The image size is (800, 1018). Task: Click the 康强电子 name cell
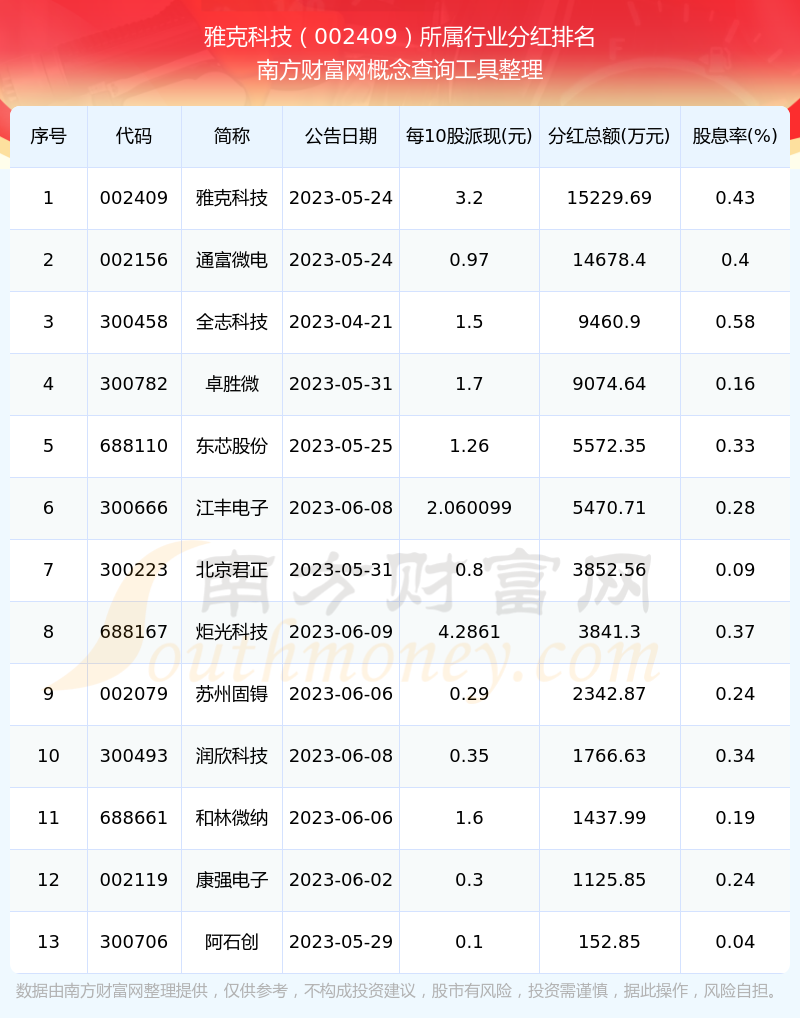coord(232,880)
